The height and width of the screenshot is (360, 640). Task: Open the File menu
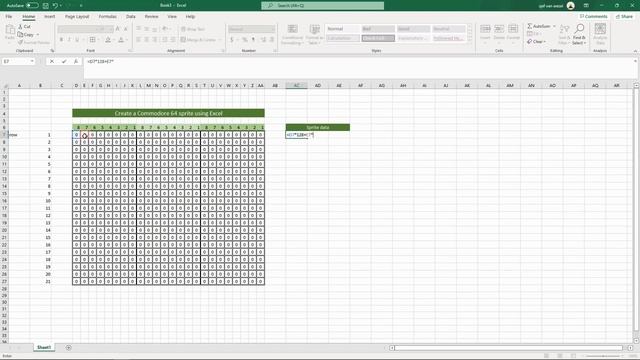[x=9, y=17]
